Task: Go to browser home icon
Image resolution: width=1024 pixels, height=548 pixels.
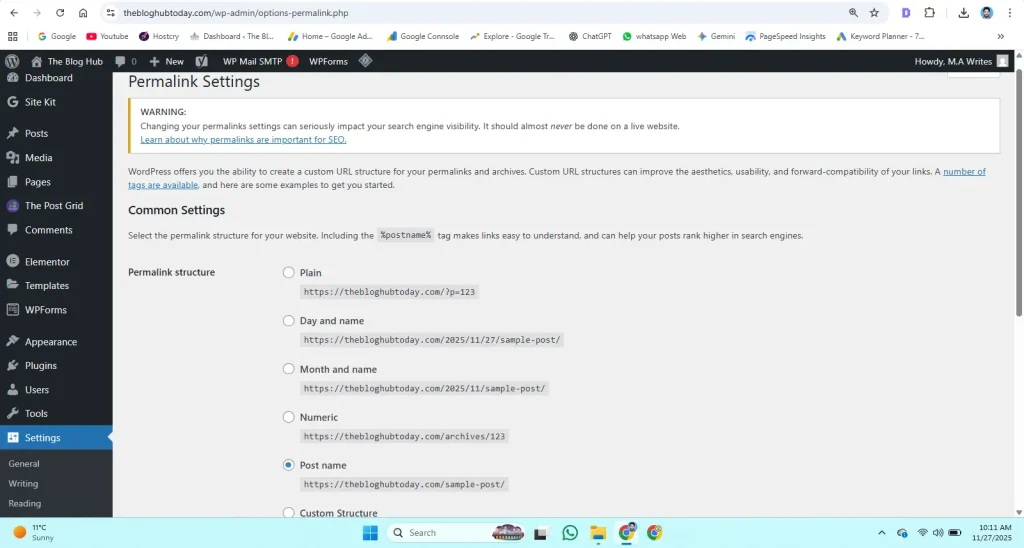Action: pos(83,12)
